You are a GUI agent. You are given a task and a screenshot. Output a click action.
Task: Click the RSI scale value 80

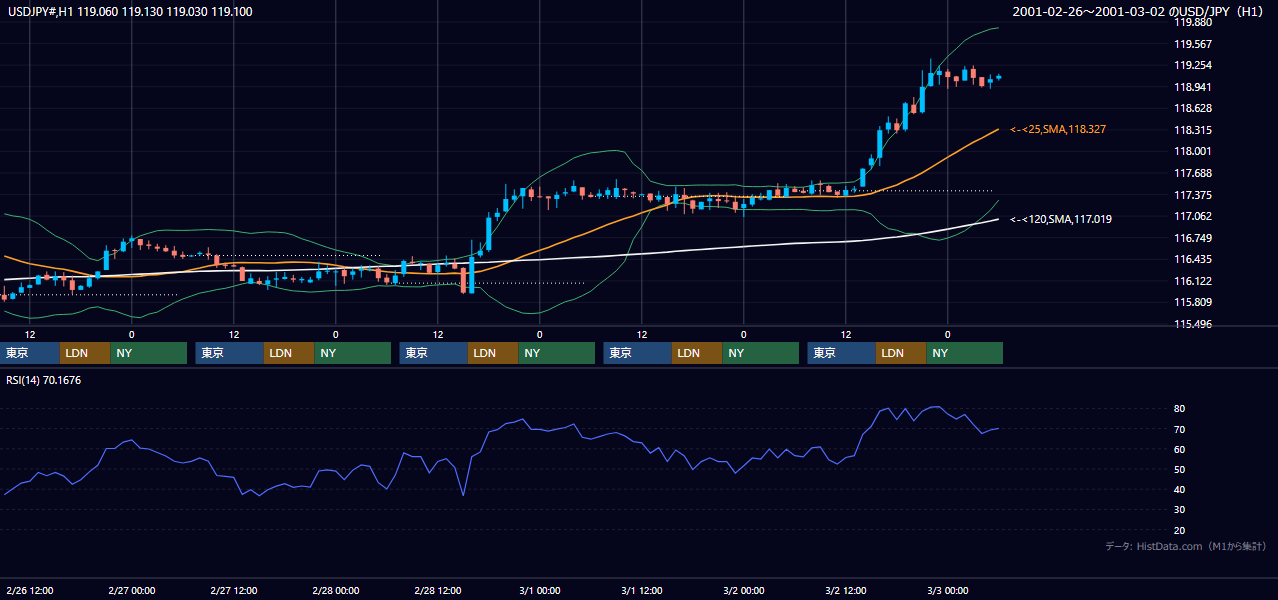[x=1180, y=409]
